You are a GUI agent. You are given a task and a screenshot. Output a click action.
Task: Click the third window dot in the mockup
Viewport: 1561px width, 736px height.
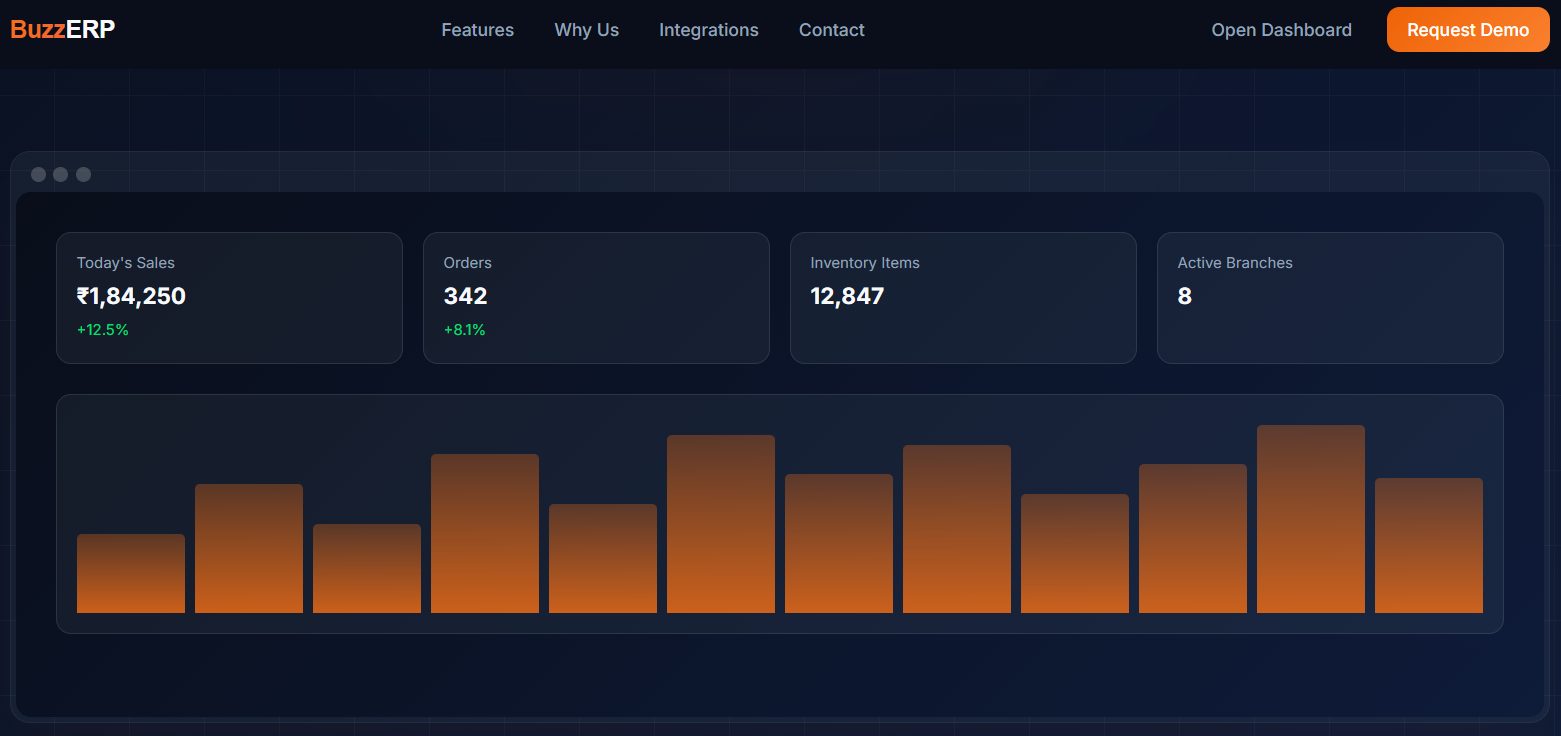(x=84, y=175)
